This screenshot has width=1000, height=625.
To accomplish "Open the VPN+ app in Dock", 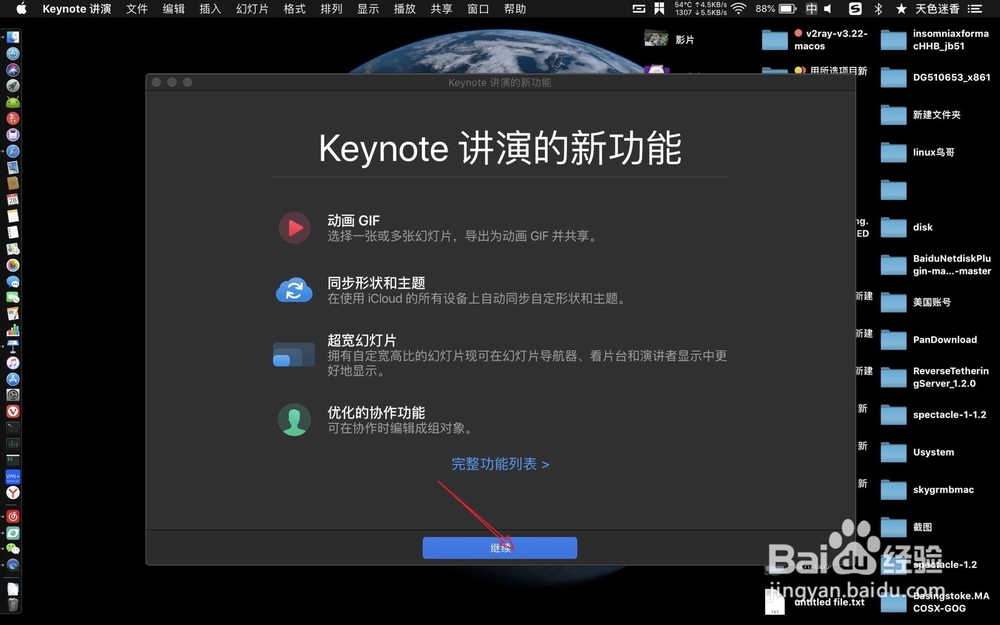I will tap(13, 476).
